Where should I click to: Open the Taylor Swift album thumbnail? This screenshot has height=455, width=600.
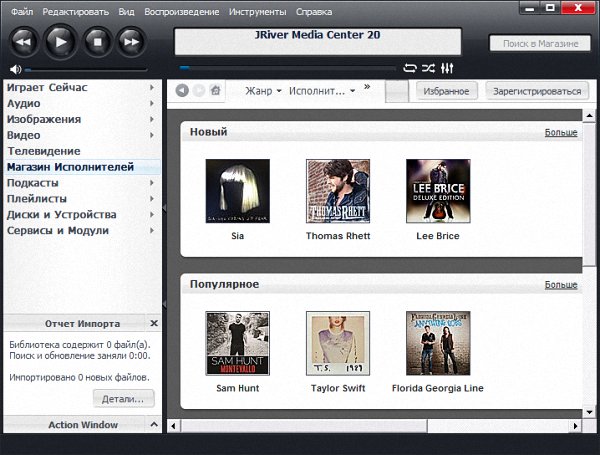pos(337,343)
